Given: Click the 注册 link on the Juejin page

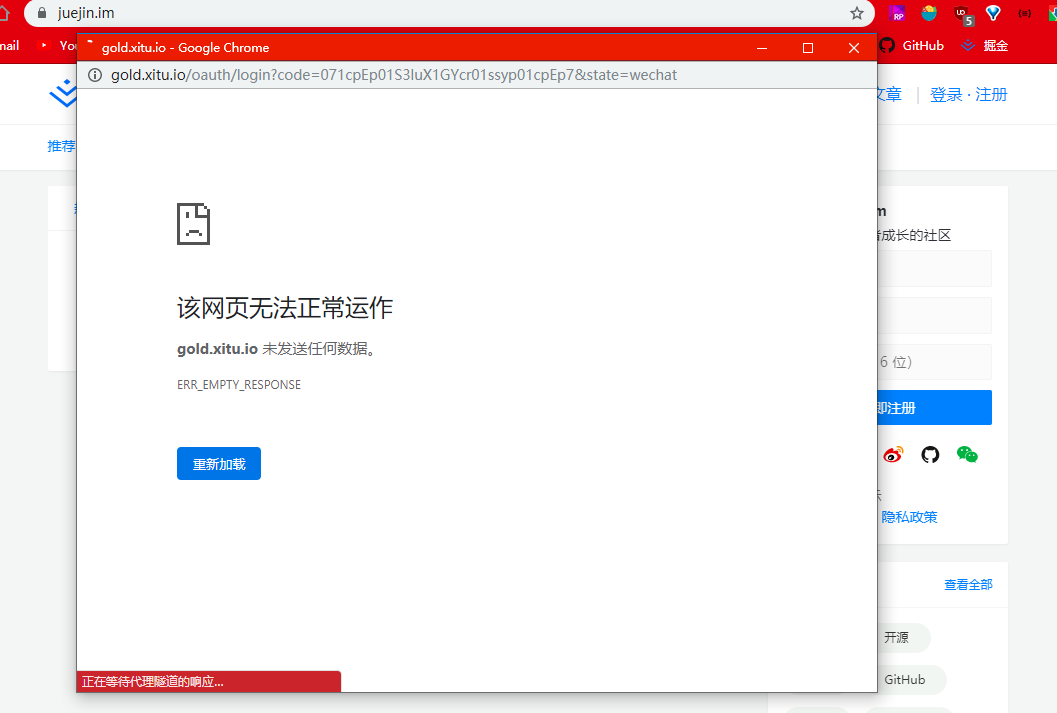Looking at the screenshot, I should 991,95.
